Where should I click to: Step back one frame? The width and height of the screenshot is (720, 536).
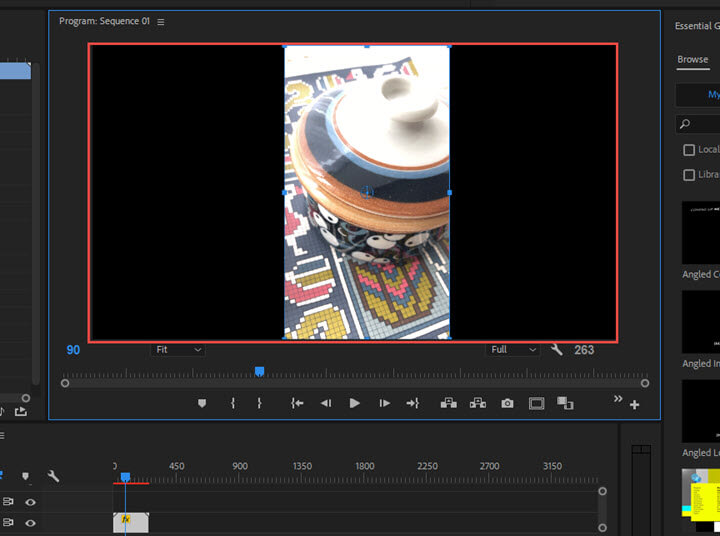coord(325,403)
